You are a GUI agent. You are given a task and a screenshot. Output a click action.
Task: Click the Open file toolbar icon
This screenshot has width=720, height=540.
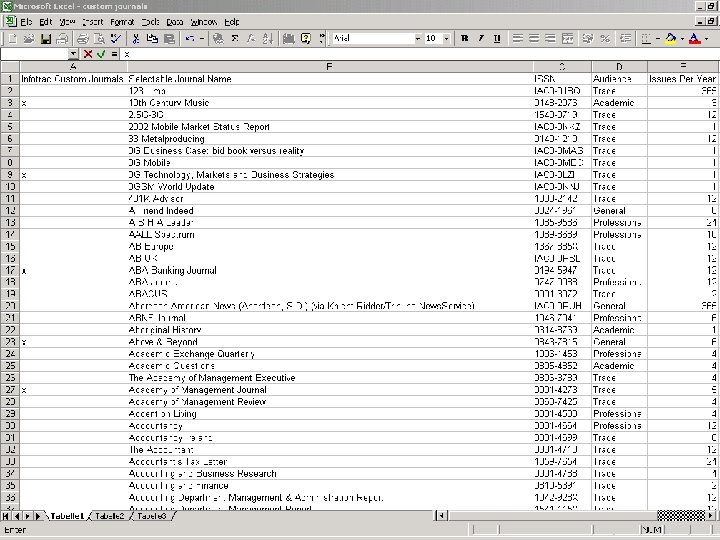point(28,39)
